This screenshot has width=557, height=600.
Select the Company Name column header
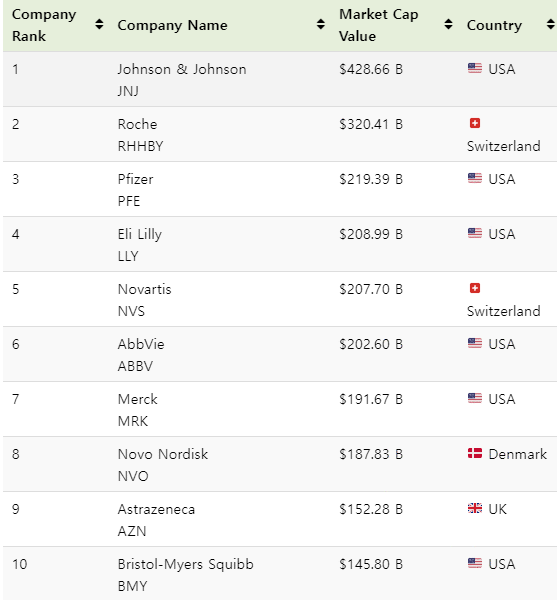(173, 25)
